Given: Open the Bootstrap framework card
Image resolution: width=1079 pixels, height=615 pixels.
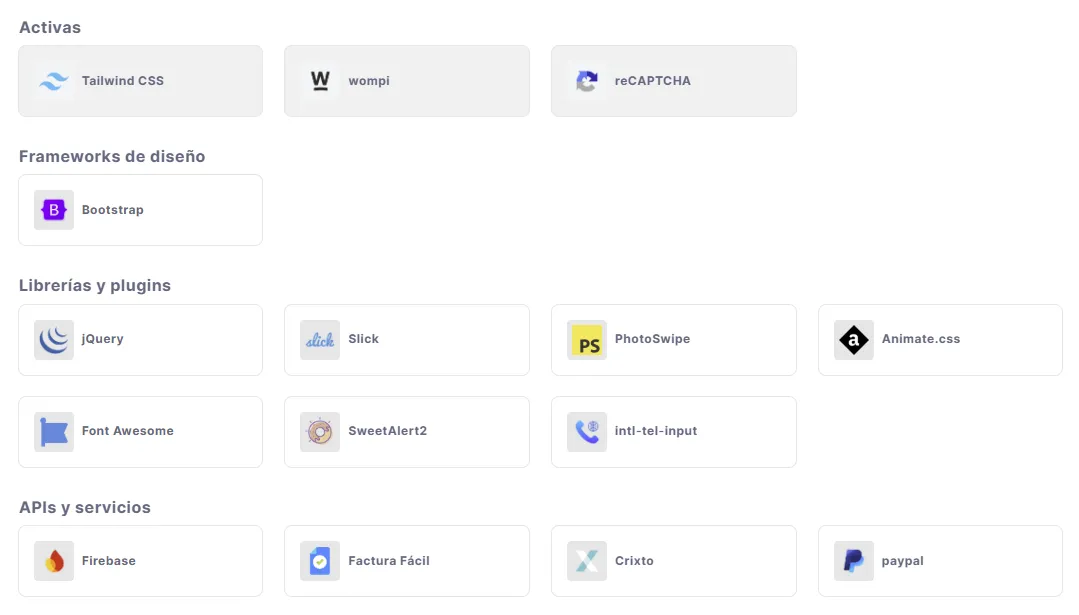Looking at the screenshot, I should (140, 210).
